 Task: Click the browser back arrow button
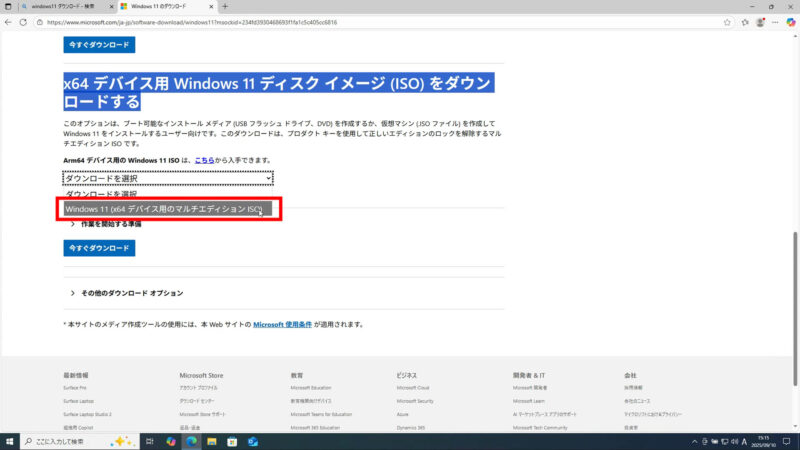9,21
